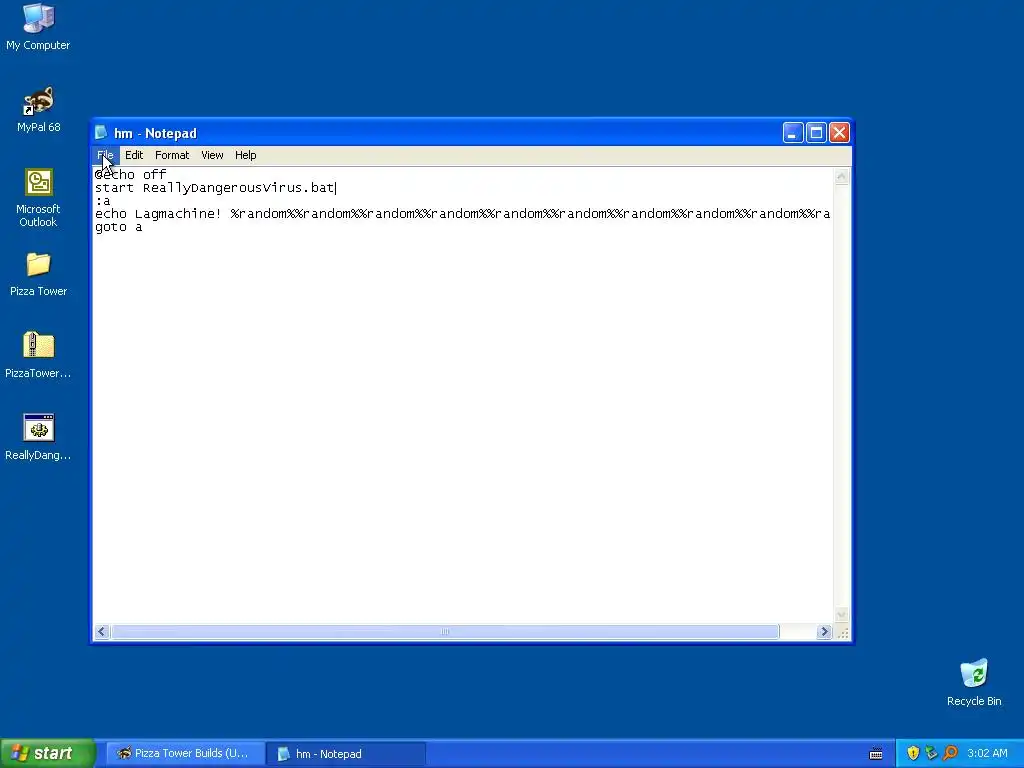Open the Format menu

[x=172, y=155]
